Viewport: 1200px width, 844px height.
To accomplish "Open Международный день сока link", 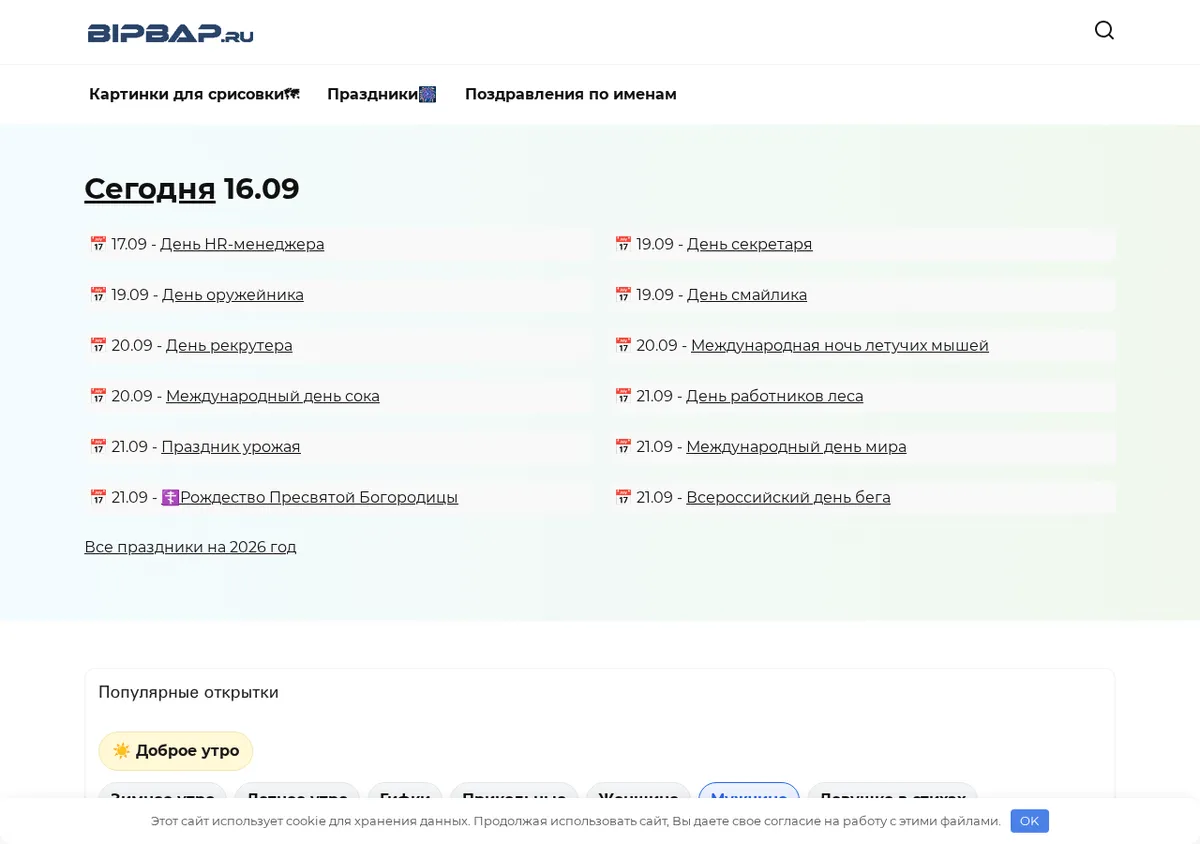I will (273, 396).
